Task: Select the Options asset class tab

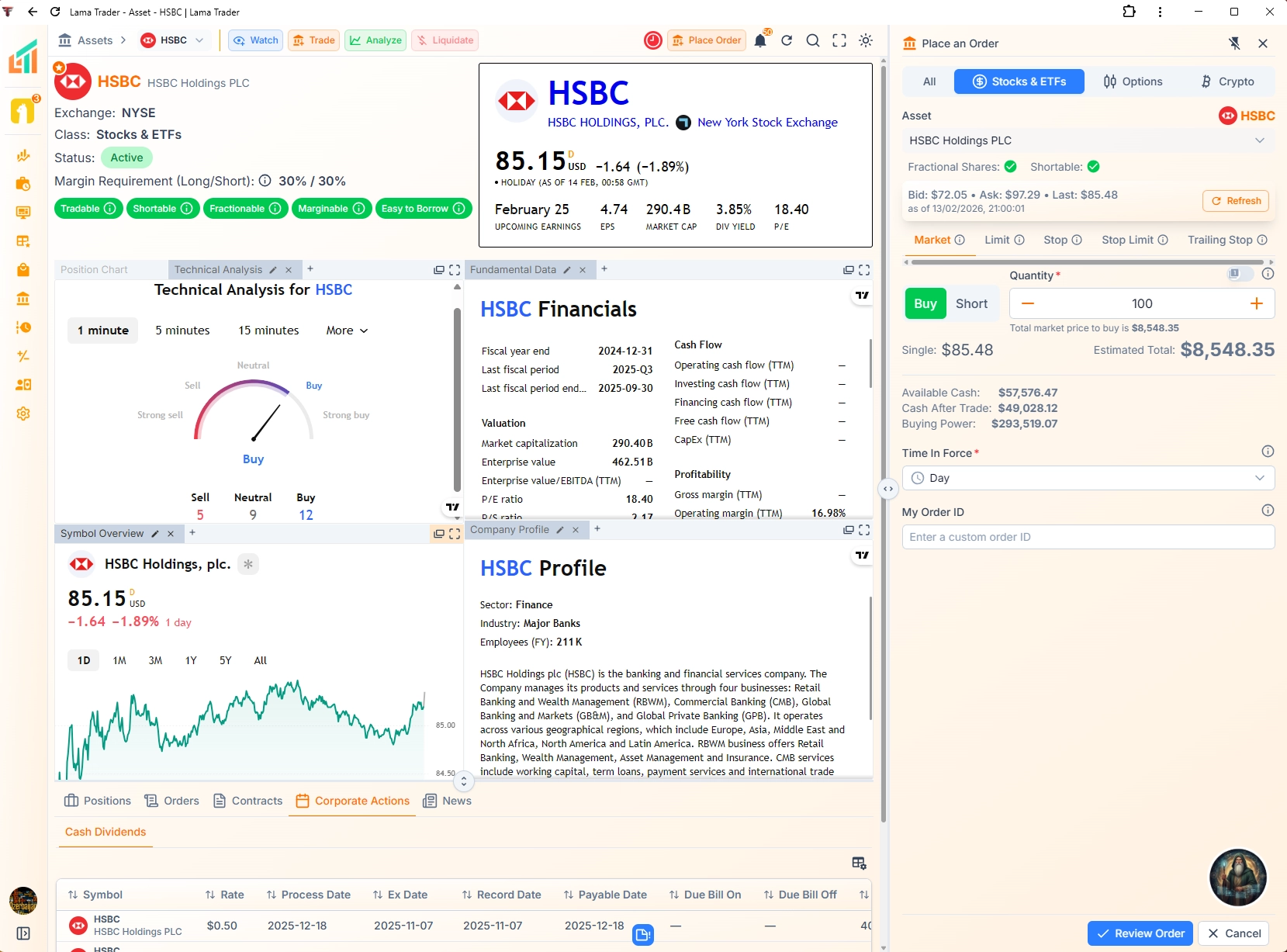Action: (1133, 81)
